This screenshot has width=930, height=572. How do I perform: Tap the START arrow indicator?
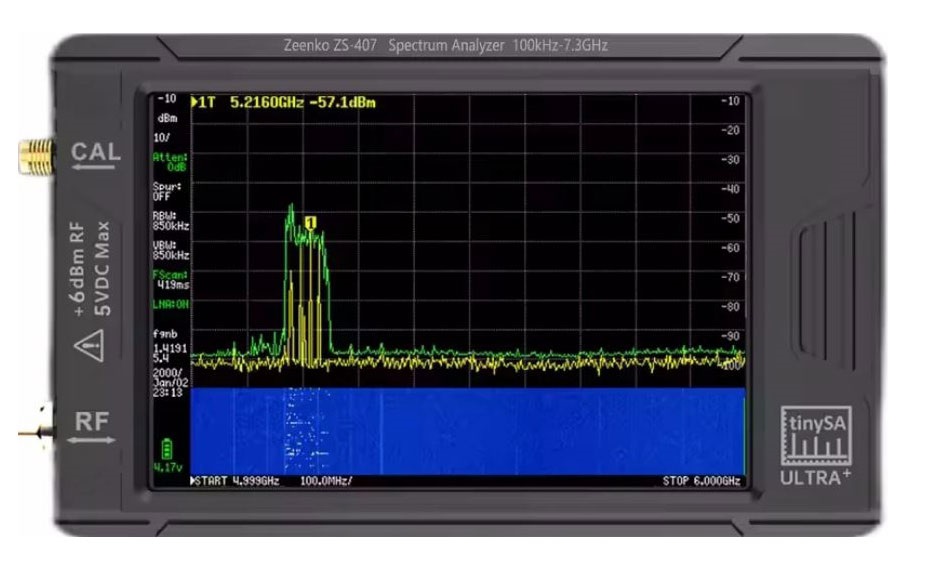194,481
